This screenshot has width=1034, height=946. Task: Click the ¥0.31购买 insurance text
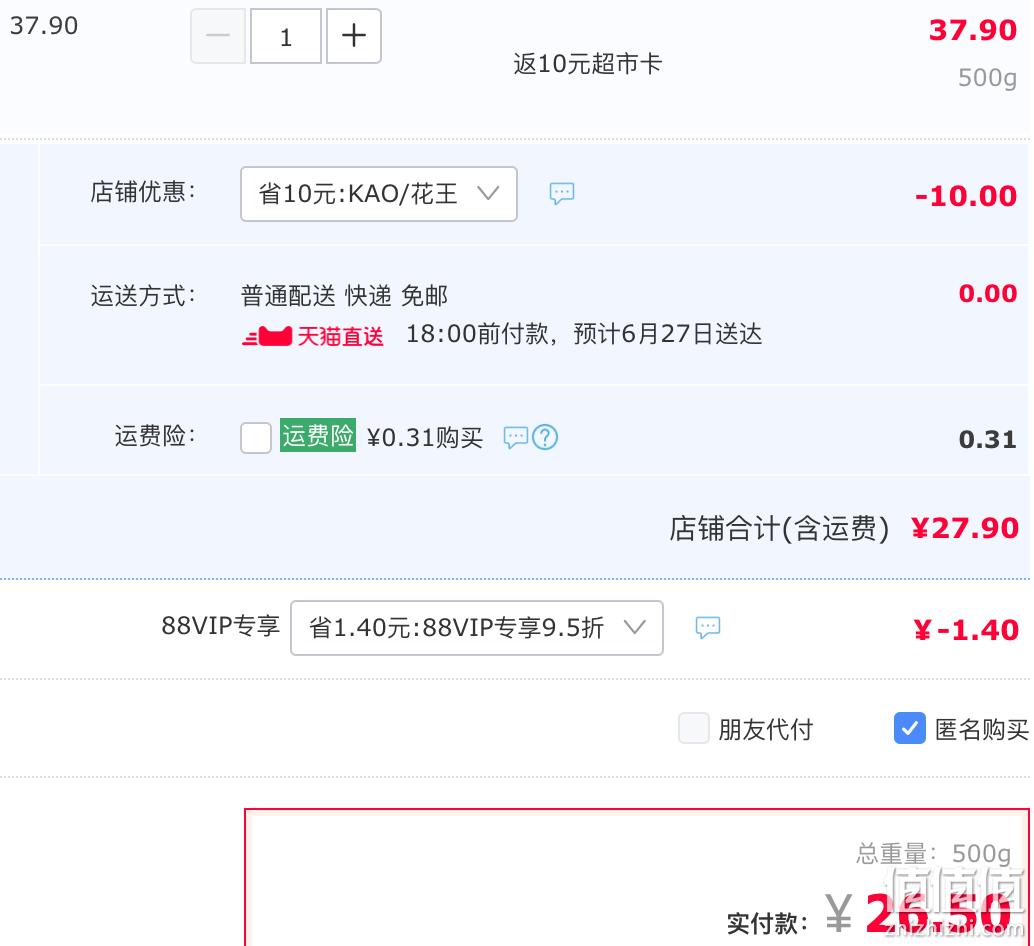tap(425, 437)
